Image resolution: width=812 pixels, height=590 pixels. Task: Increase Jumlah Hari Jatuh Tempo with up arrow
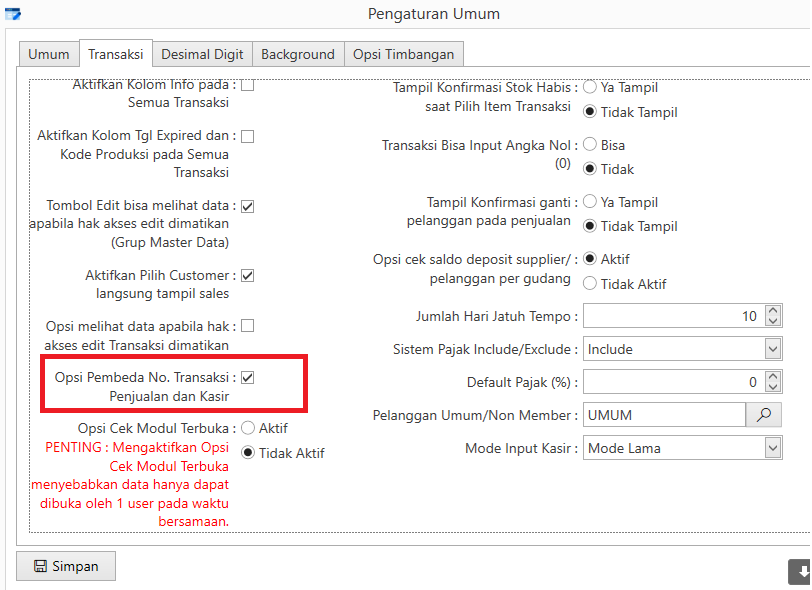coord(772,311)
